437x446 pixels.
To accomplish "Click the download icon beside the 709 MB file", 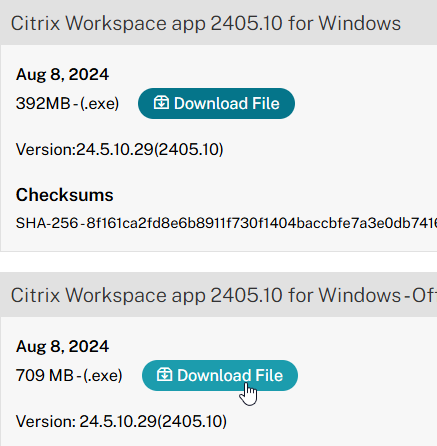I will click(164, 375).
